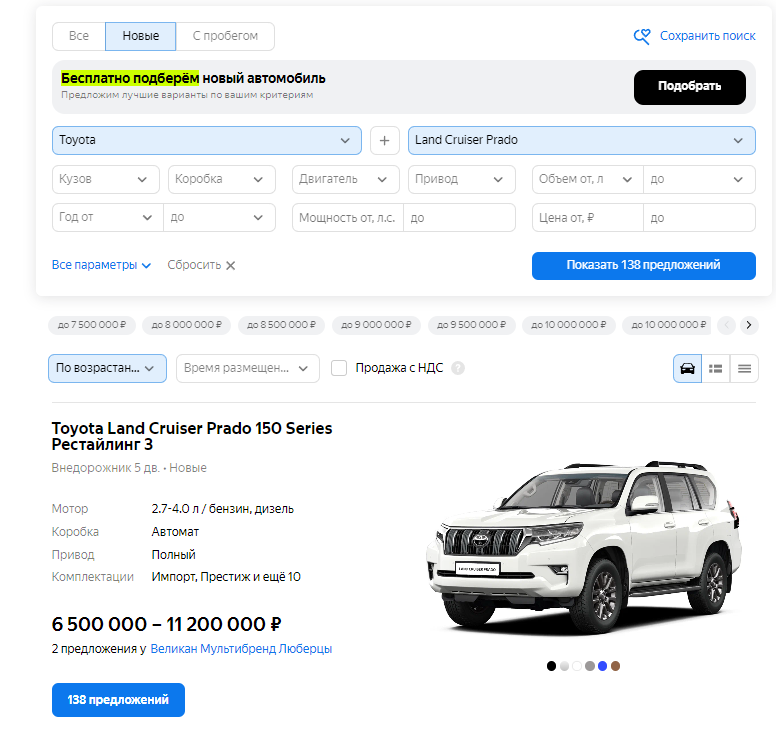Choose brown car color swatch

(615, 666)
